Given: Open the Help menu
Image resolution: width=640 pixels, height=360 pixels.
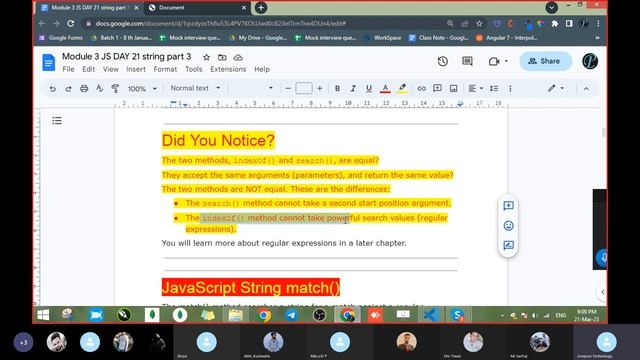Looking at the screenshot, I should coord(262,69).
